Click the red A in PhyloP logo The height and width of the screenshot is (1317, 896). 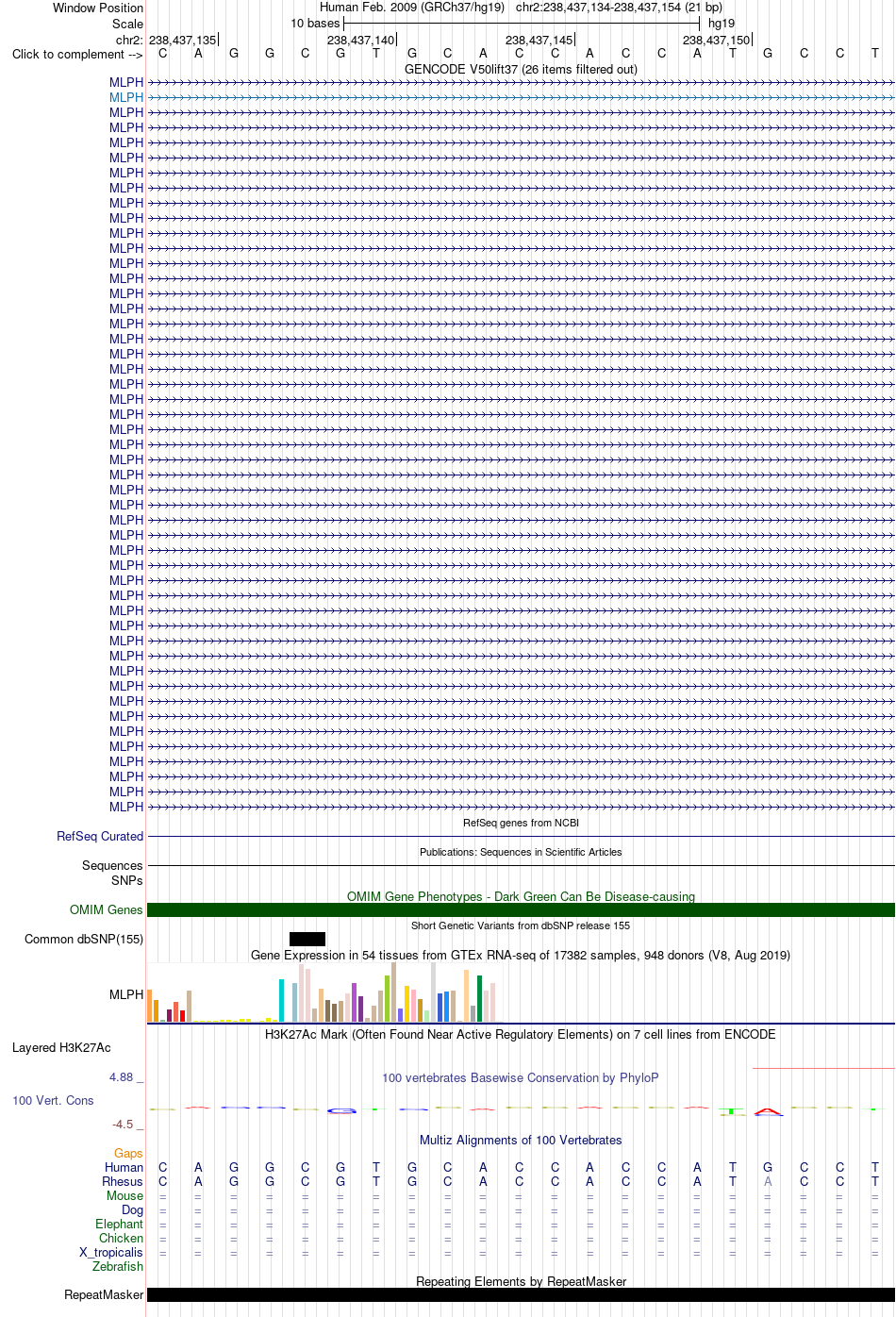(769, 1111)
